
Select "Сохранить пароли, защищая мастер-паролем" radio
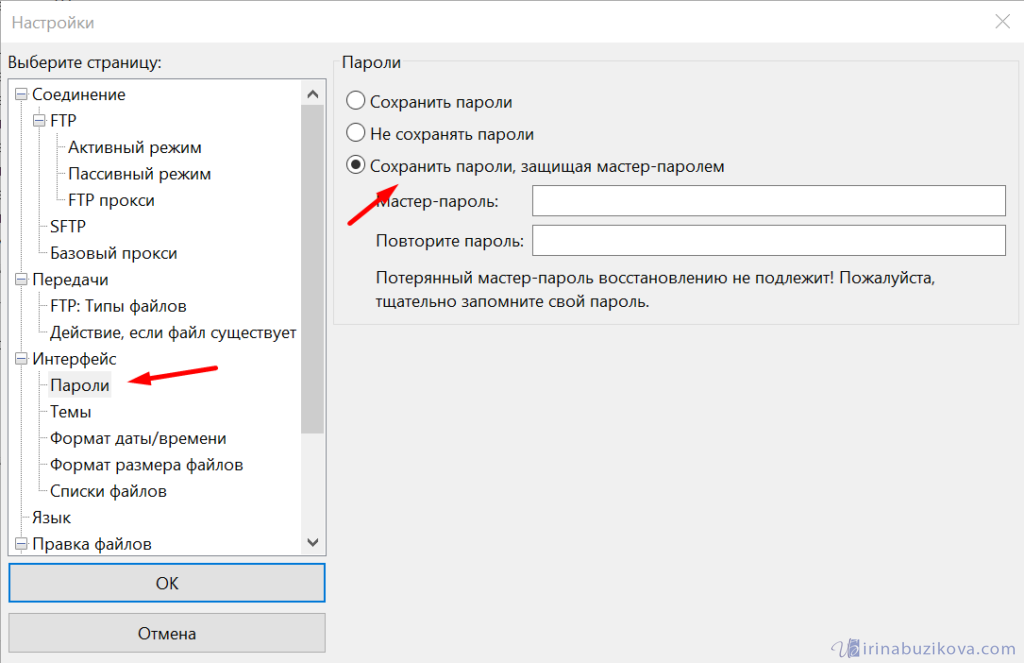click(355, 166)
